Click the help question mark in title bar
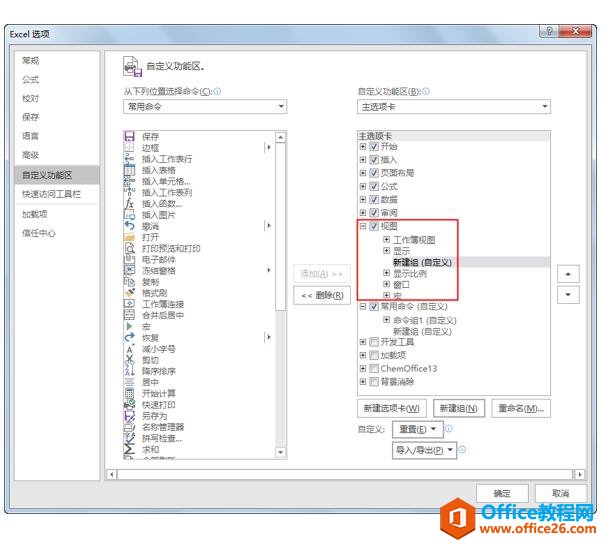Screen dimensions: 603x546 (x=549, y=31)
